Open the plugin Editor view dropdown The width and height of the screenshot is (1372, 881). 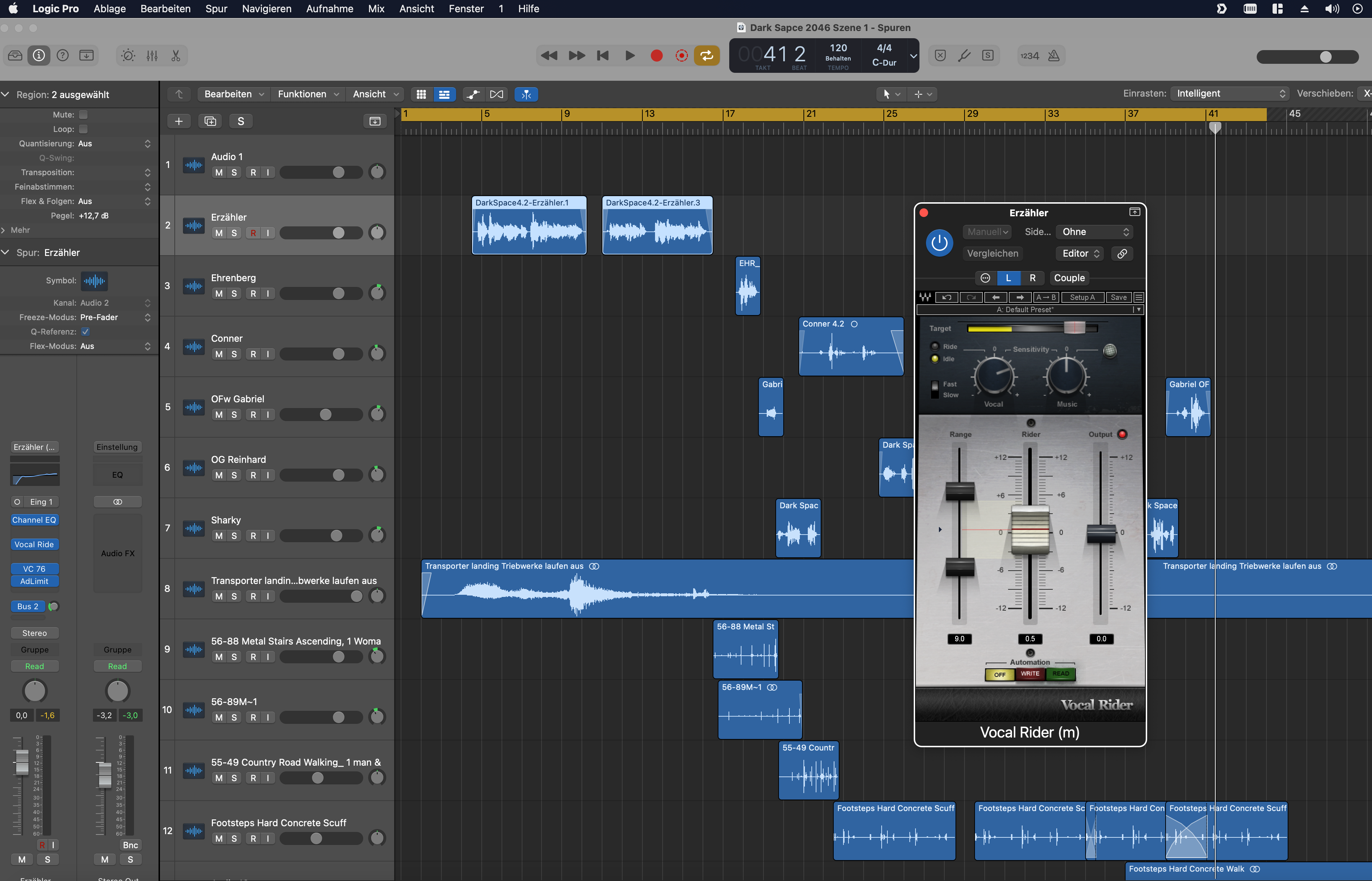coord(1080,253)
